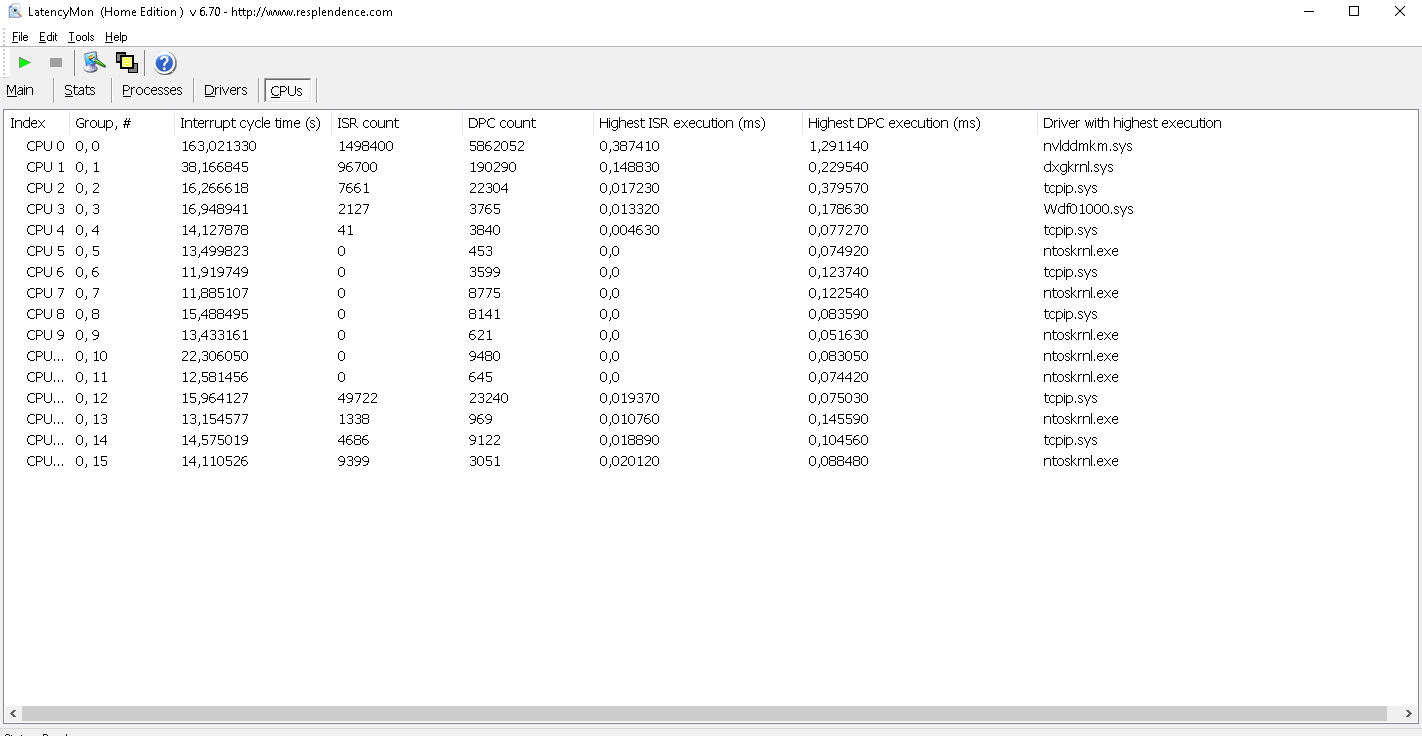The width and height of the screenshot is (1422, 736).
Task: Click the group value 0, 15
Action: pyautogui.click(x=91, y=461)
